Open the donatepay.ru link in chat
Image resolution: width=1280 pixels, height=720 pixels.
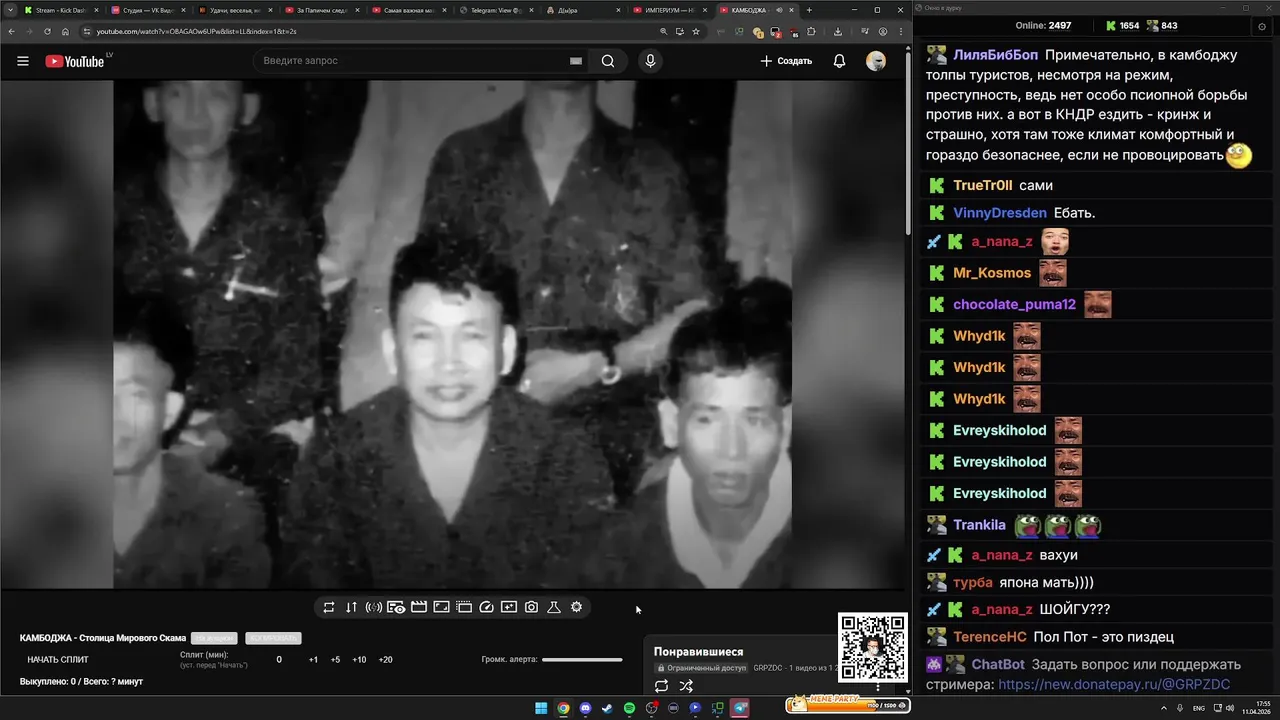click(x=1114, y=684)
